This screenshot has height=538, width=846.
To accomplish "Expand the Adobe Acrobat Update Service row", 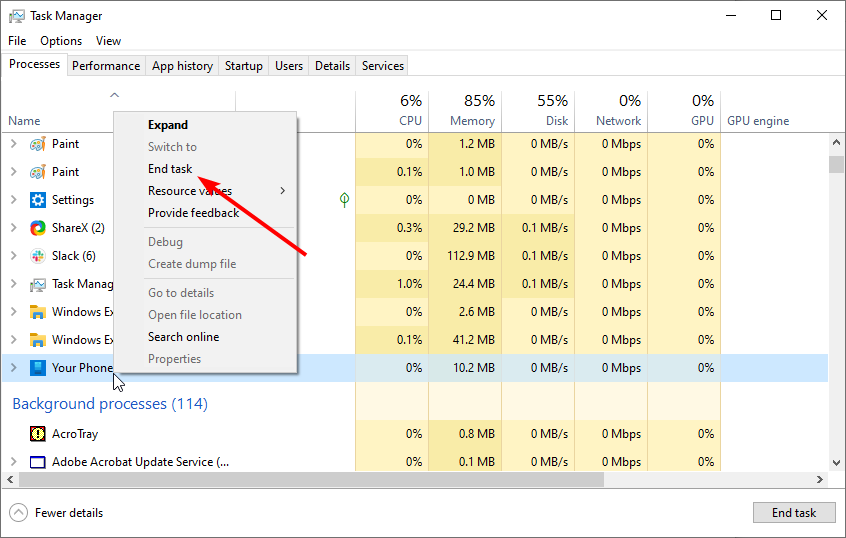I will (14, 462).
